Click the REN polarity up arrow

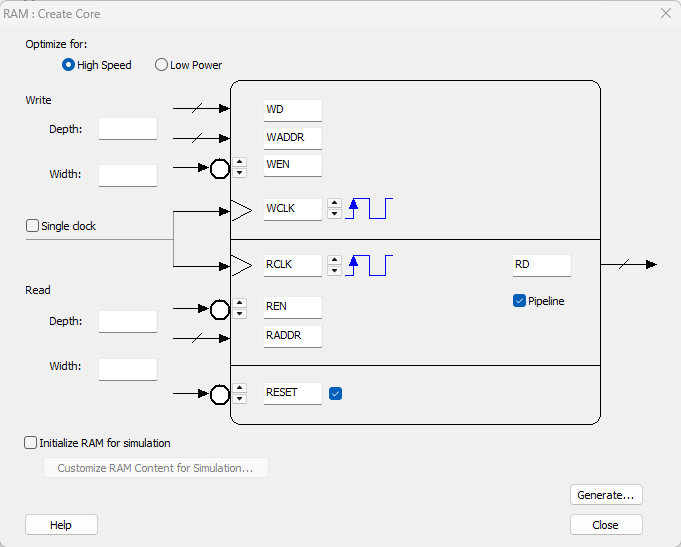pyautogui.click(x=240, y=302)
